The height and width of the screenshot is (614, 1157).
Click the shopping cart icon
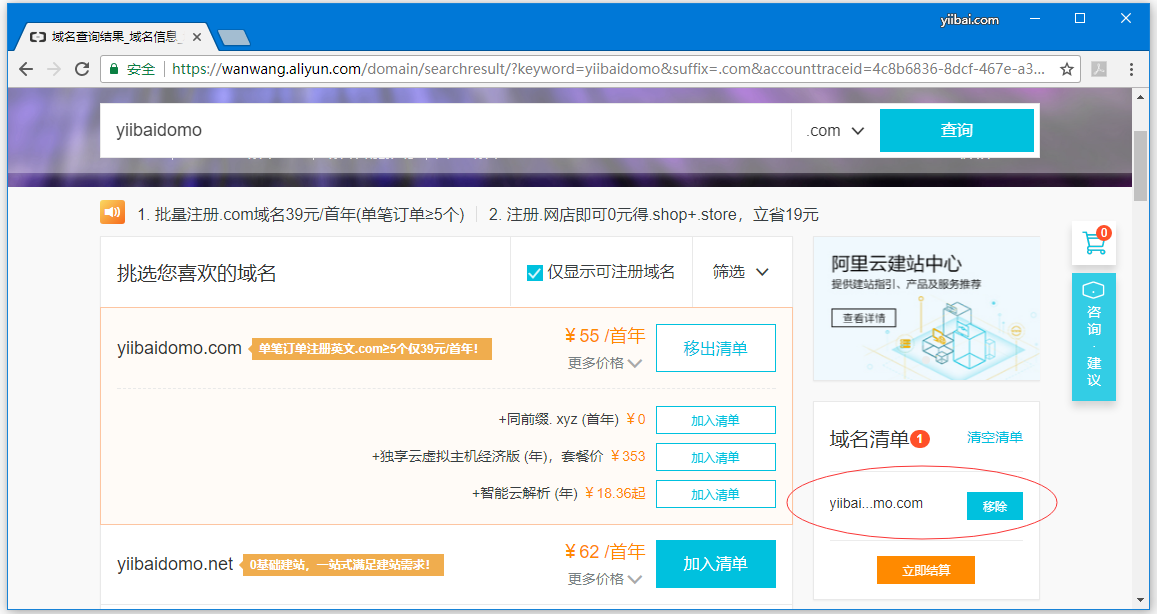pos(1093,243)
